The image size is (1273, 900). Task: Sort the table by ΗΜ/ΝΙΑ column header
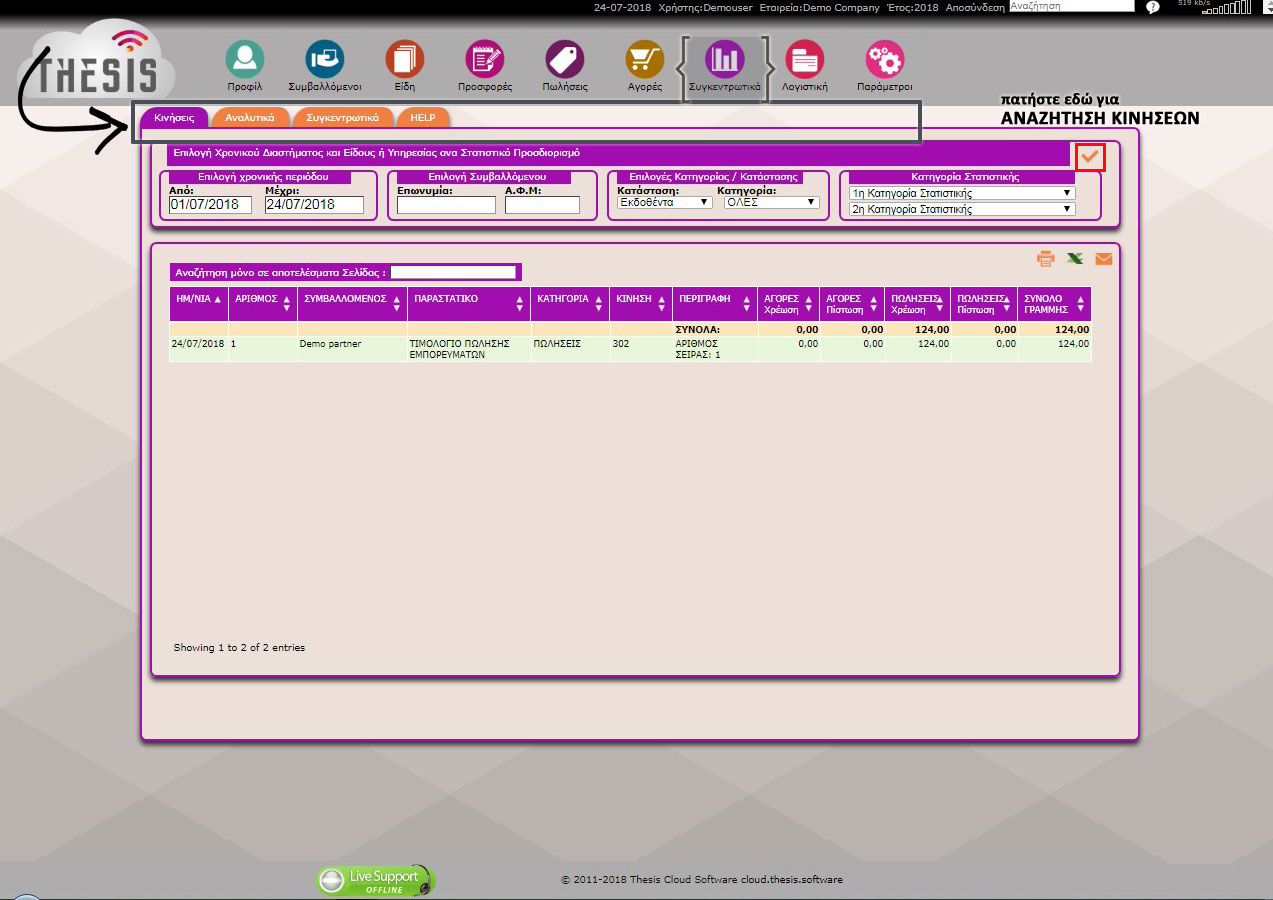tap(198, 299)
